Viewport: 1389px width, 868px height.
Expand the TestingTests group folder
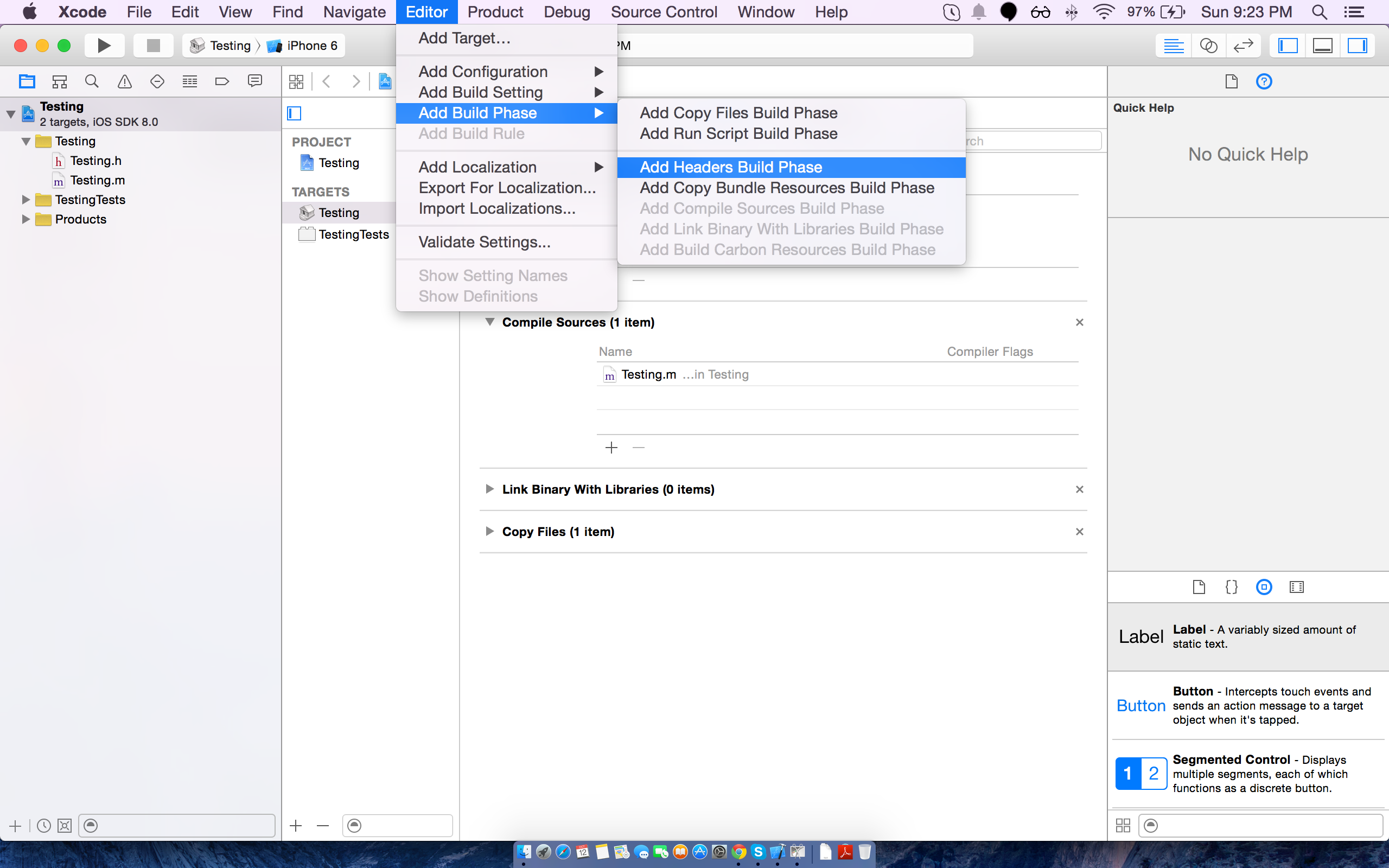tap(26, 200)
